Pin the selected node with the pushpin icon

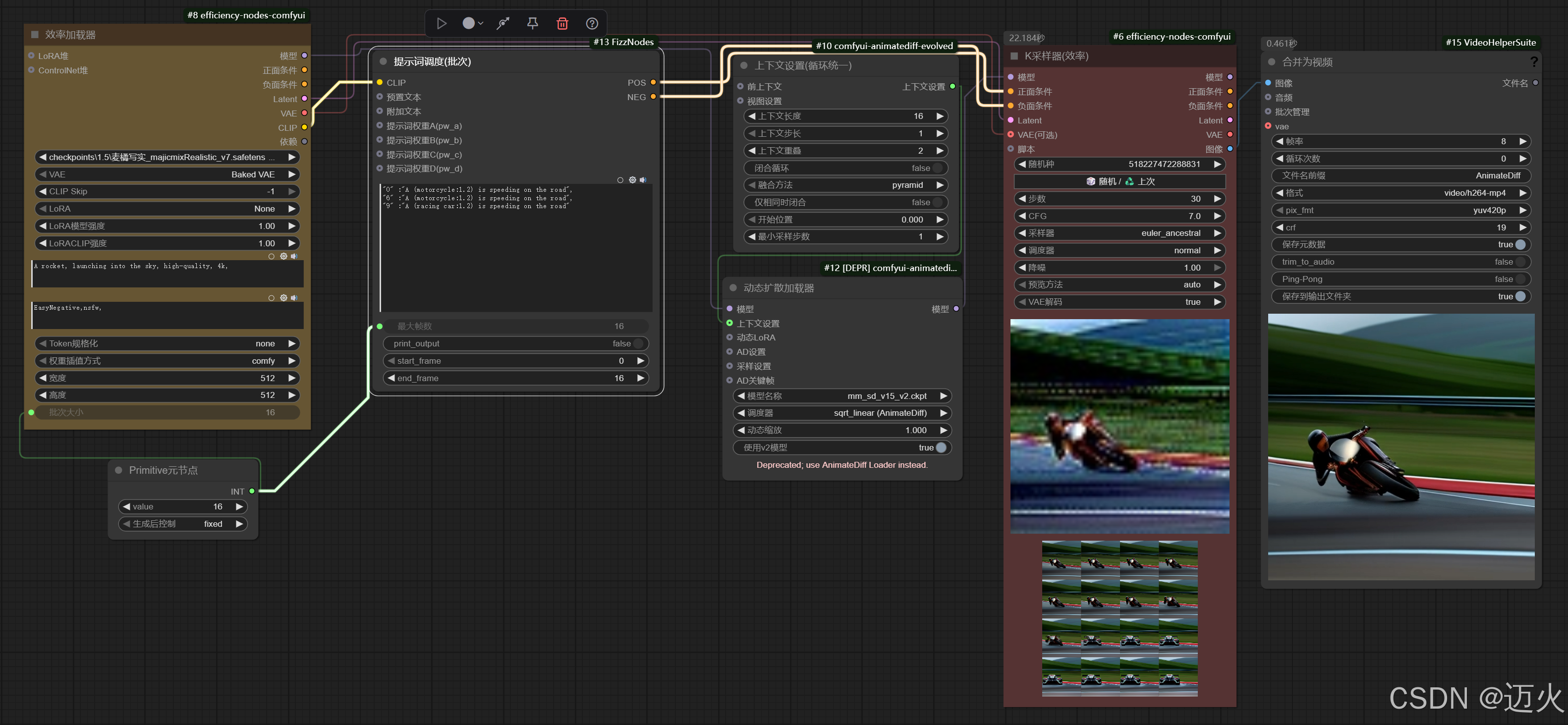click(x=533, y=23)
